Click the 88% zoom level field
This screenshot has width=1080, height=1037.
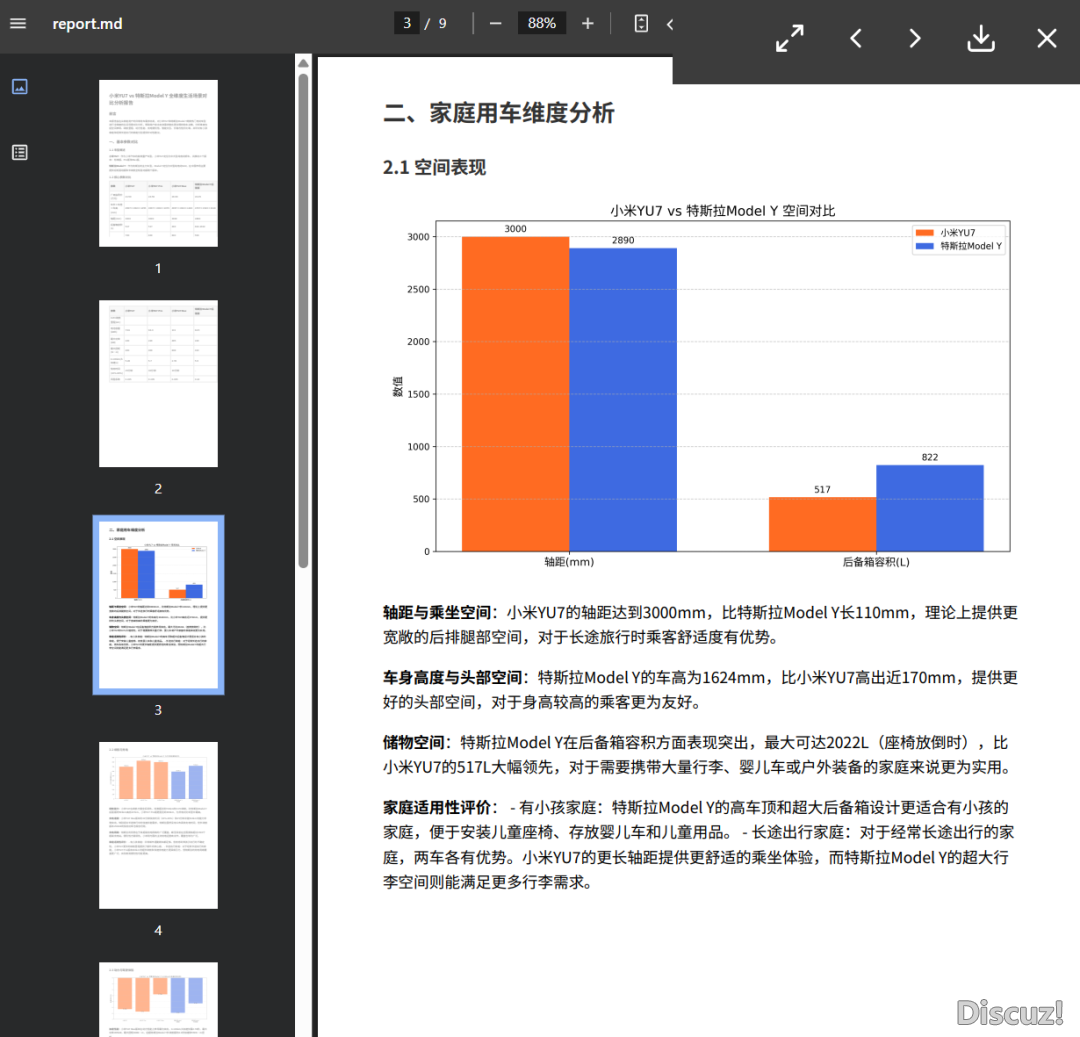[542, 23]
